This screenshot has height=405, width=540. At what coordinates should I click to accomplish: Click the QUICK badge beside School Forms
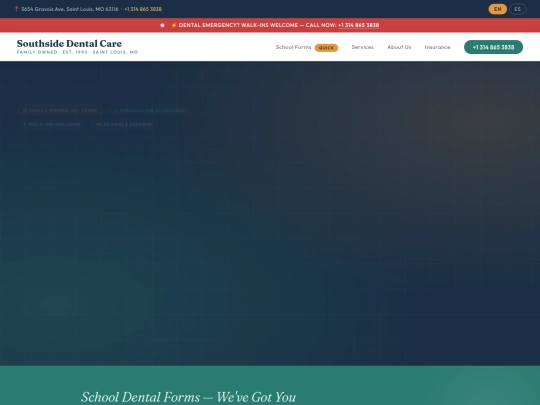(x=326, y=48)
